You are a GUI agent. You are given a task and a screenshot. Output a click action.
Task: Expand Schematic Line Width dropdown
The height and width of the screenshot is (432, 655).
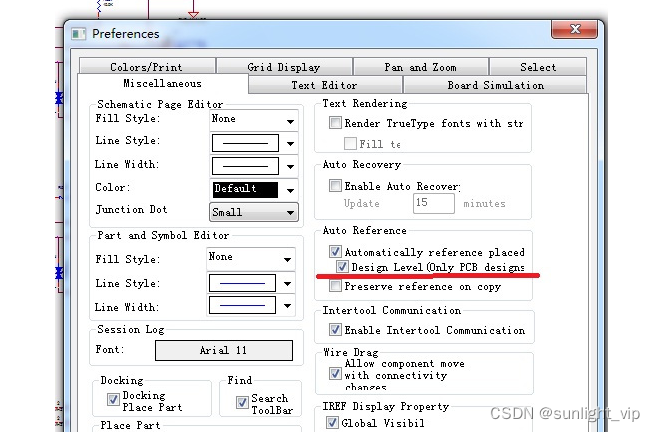291,167
